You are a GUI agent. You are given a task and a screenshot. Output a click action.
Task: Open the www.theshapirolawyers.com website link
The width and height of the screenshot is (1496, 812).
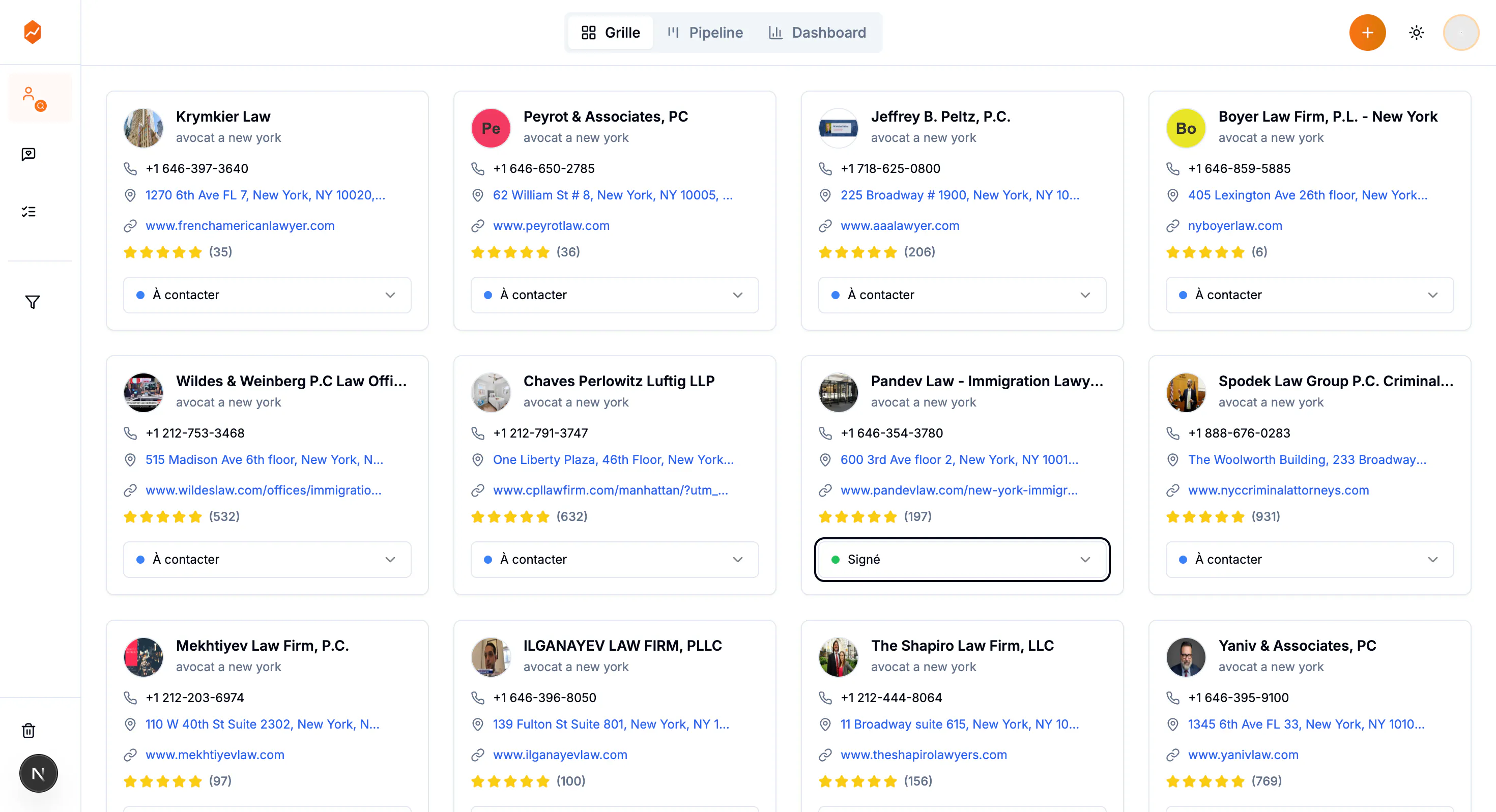pos(924,755)
